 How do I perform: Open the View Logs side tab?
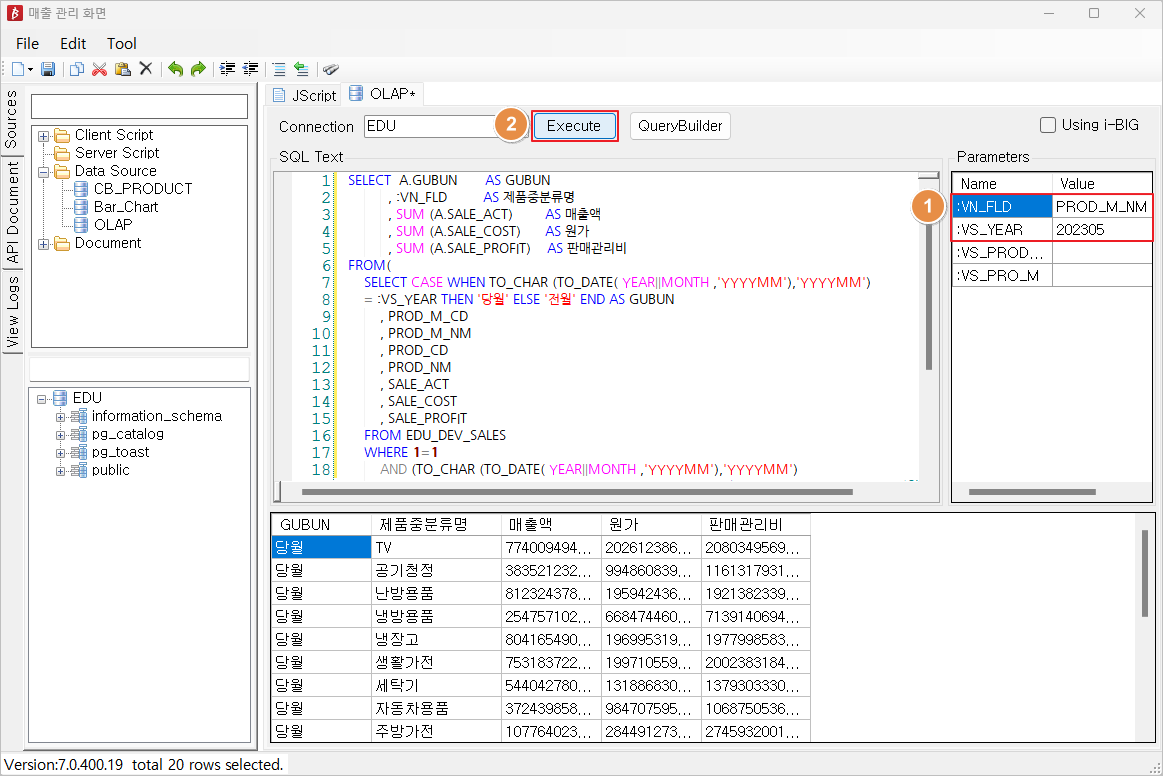pos(11,312)
